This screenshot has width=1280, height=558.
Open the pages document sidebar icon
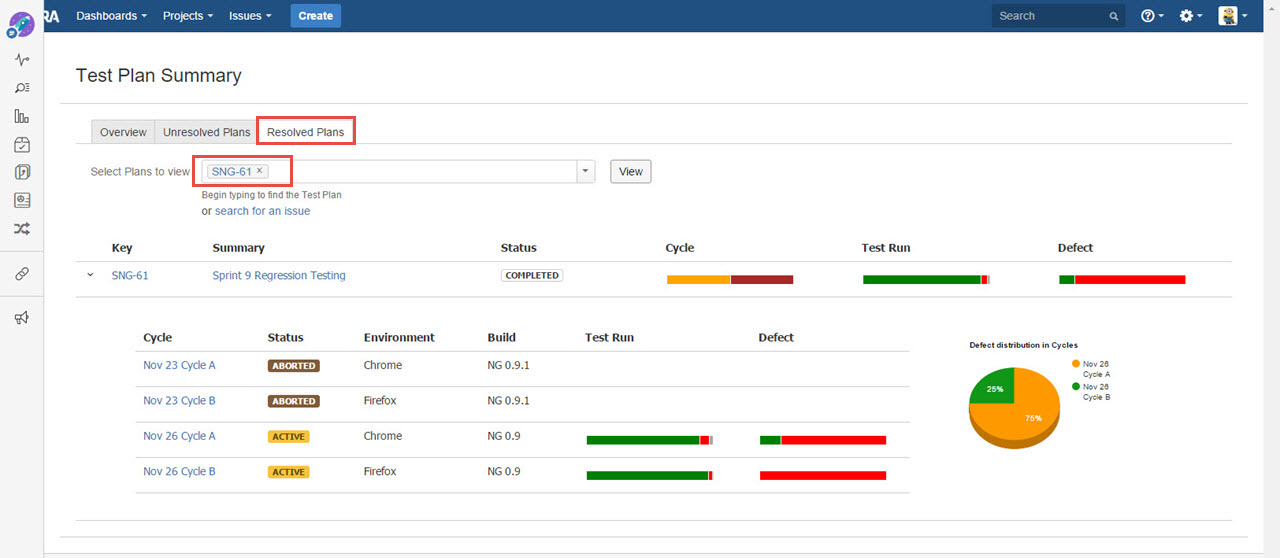(x=22, y=172)
